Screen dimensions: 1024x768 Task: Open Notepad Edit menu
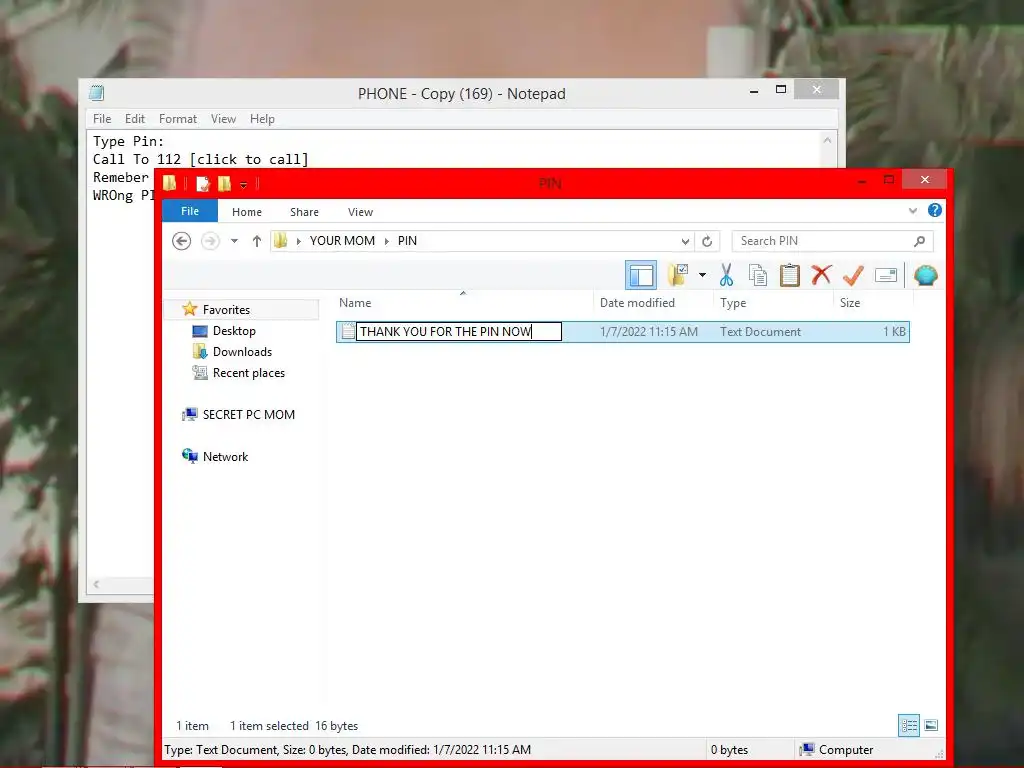tap(135, 119)
